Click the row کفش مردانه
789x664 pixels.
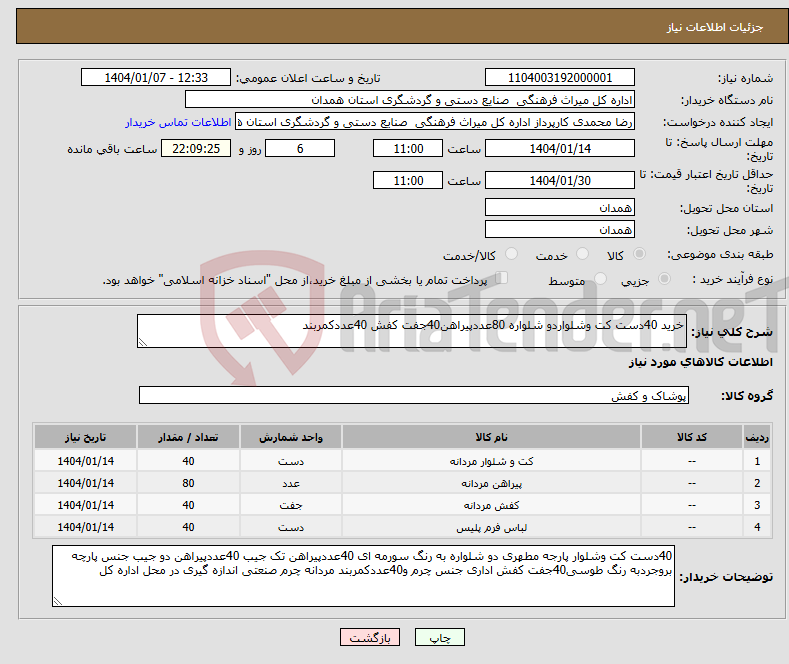(402, 505)
